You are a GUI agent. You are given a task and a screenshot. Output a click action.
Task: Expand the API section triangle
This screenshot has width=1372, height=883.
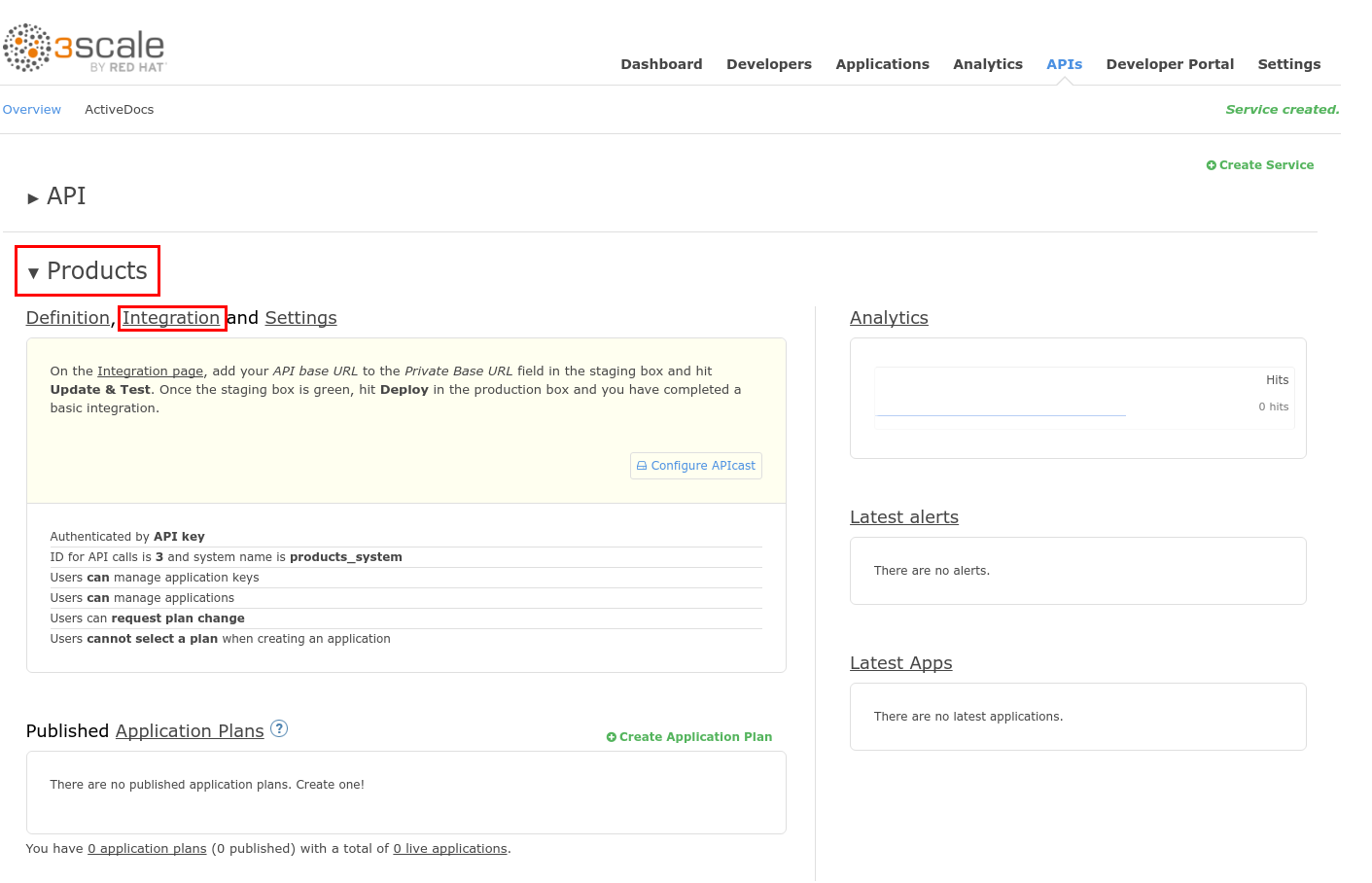click(33, 198)
